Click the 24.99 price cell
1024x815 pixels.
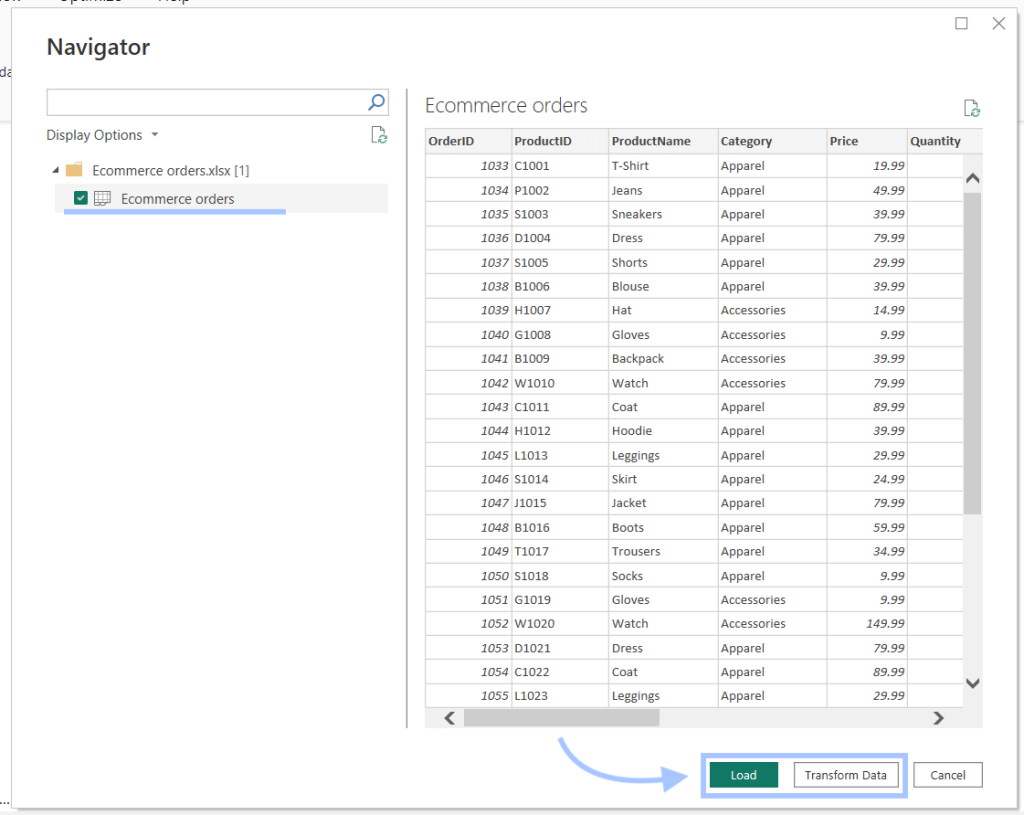[x=867, y=479]
